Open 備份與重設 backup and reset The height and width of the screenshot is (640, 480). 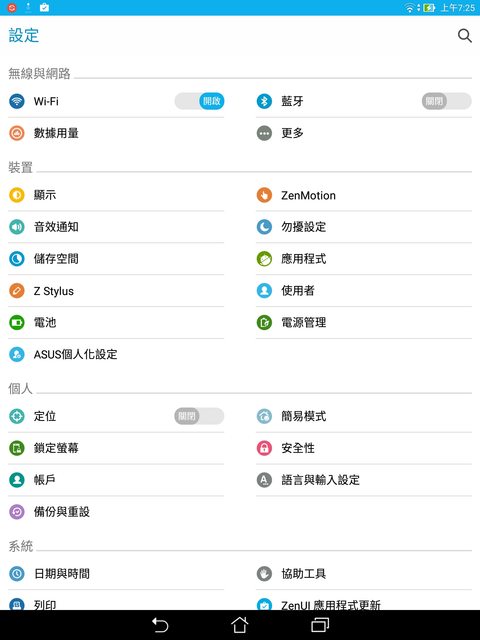(116, 511)
